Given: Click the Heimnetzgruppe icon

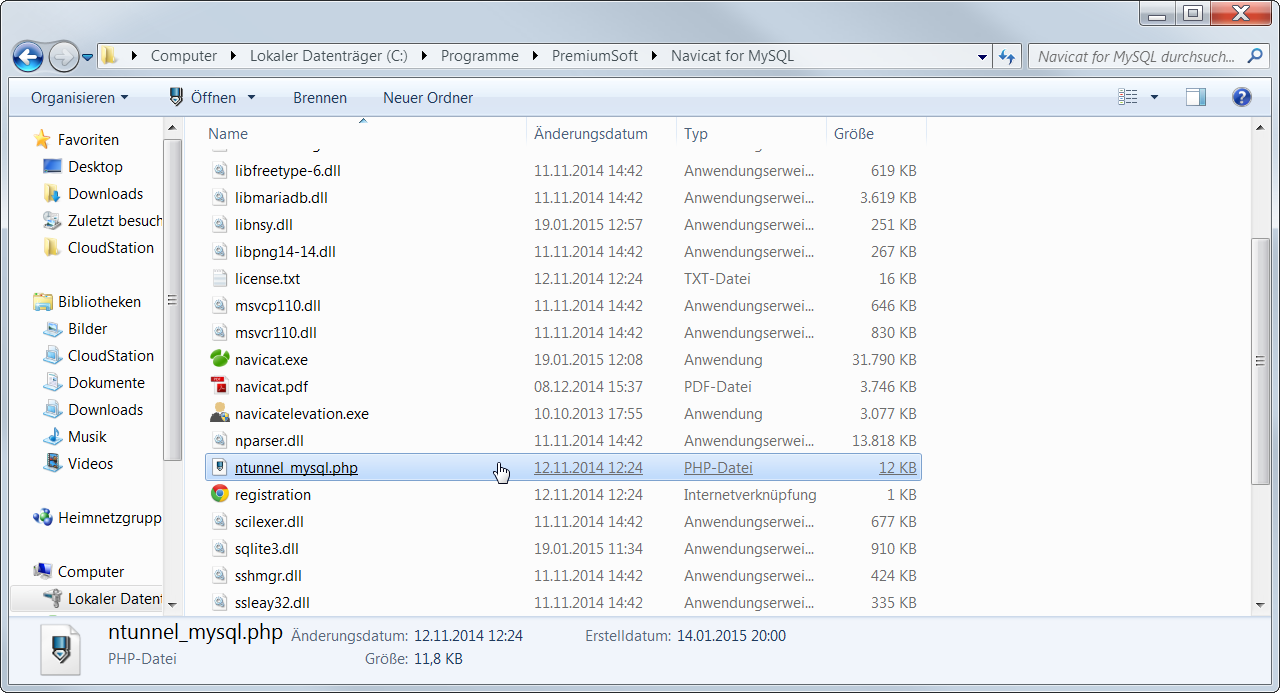Looking at the screenshot, I should pos(43,518).
